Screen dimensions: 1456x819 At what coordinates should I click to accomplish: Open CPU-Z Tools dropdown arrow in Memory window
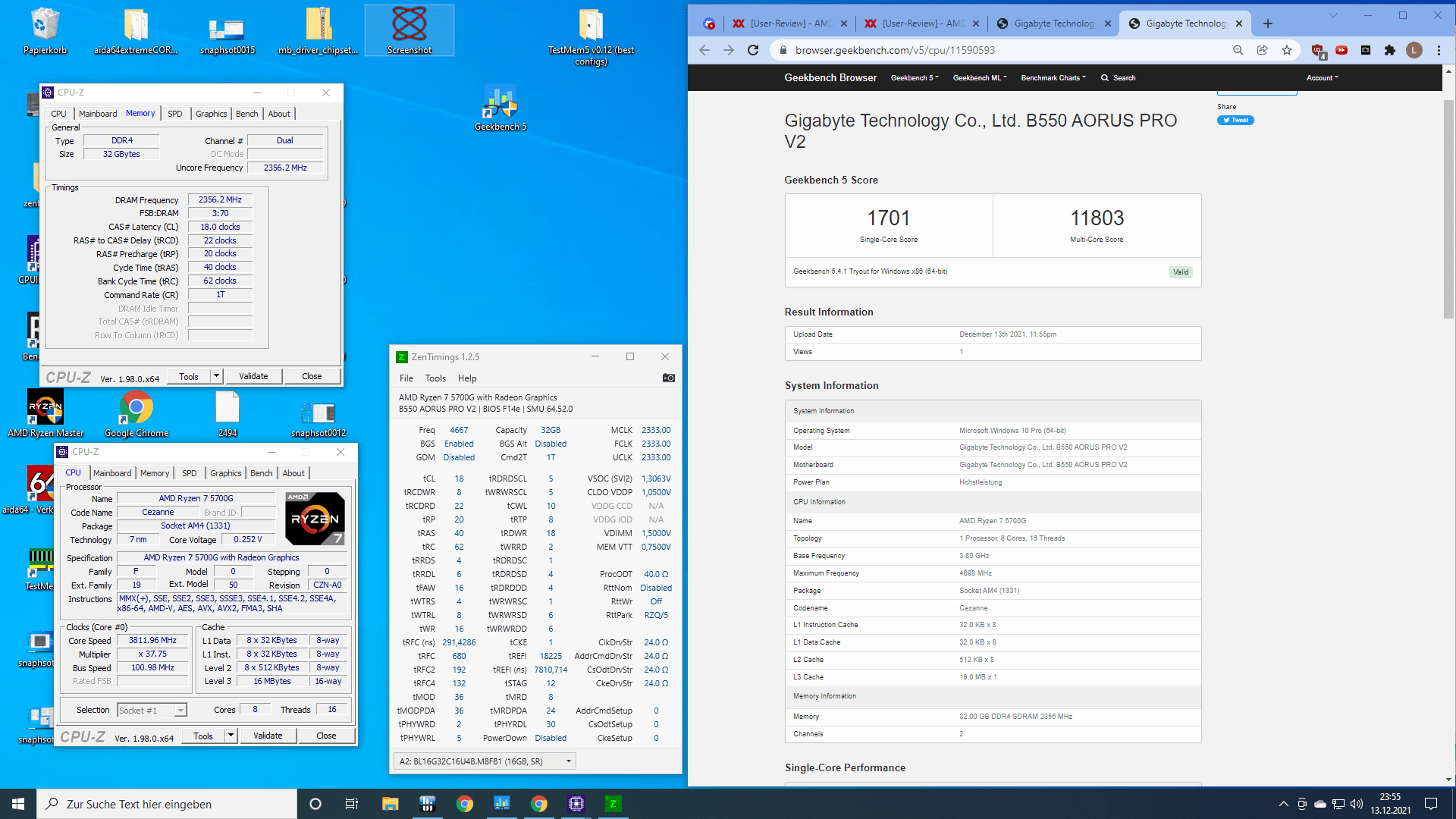click(216, 376)
